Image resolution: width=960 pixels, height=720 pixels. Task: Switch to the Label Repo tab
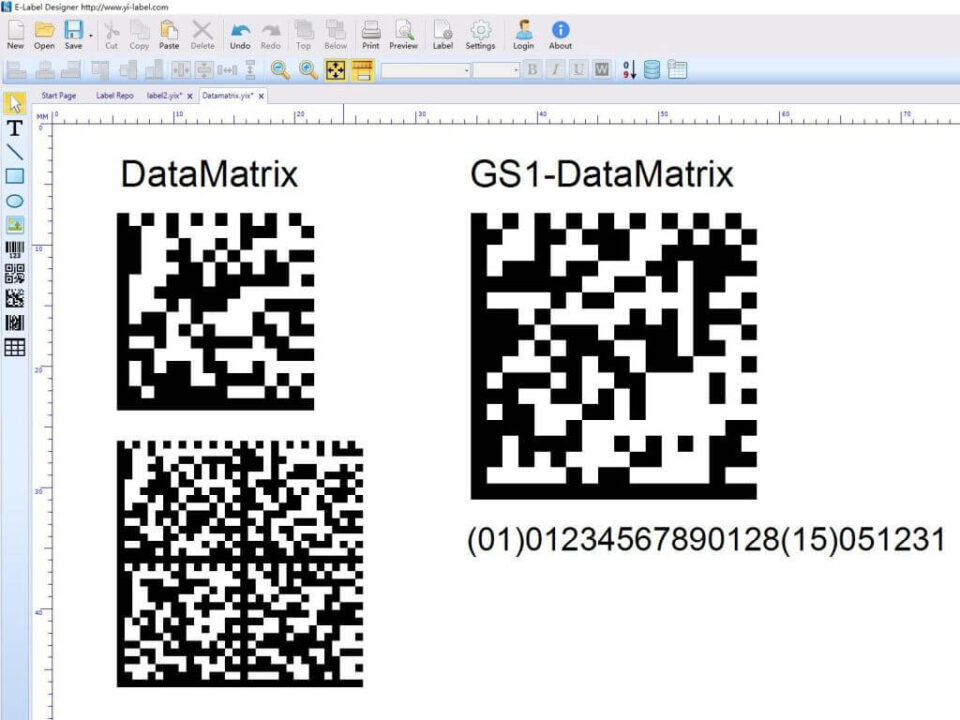114,96
